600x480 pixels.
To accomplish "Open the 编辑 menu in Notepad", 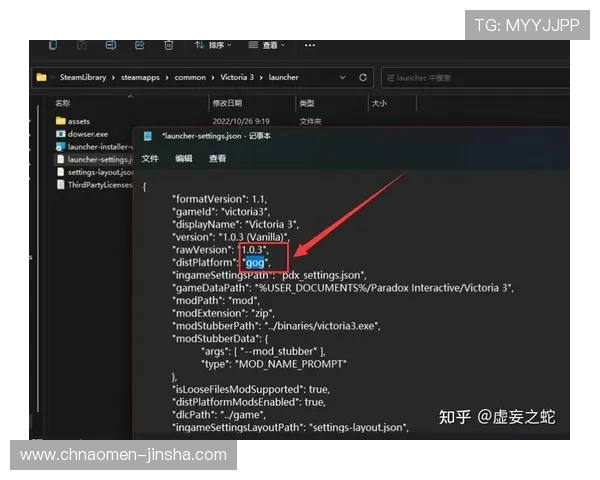I will coord(184,158).
